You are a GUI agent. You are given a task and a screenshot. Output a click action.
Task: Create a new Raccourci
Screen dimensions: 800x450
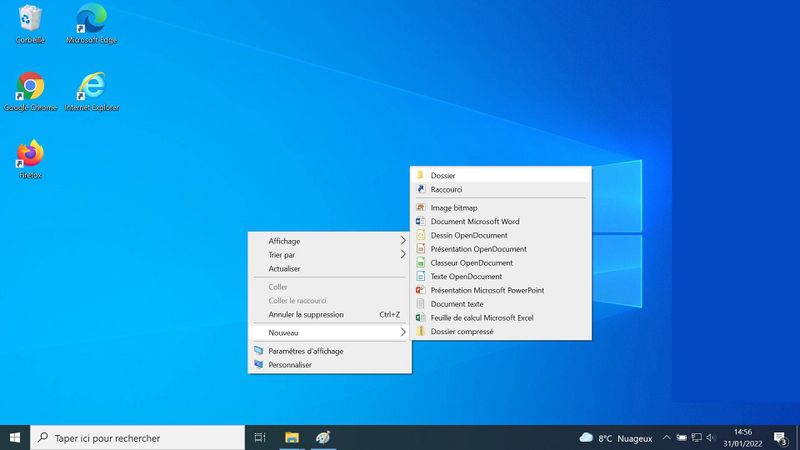501,189
